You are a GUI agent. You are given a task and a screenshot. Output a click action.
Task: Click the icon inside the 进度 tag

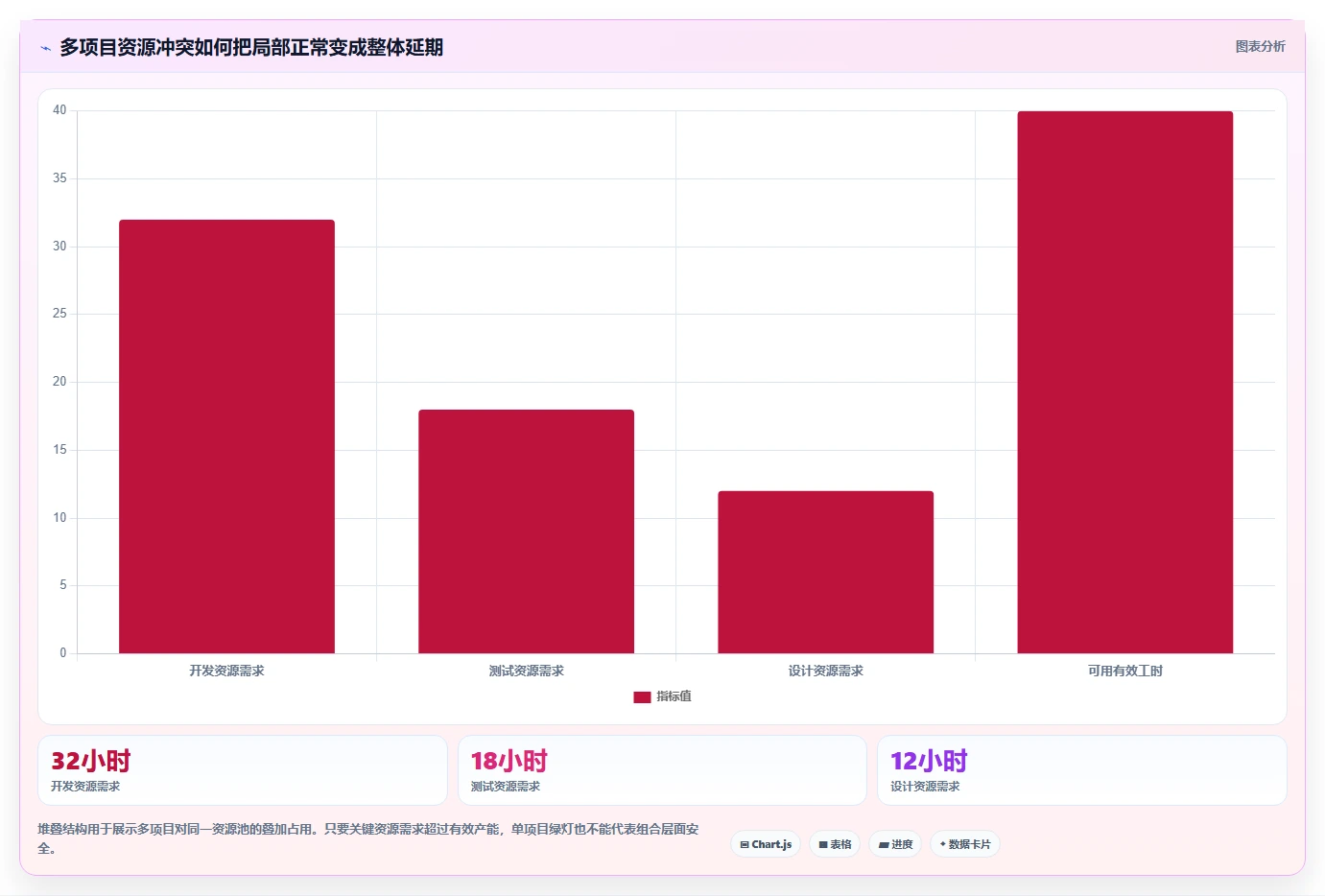884,845
